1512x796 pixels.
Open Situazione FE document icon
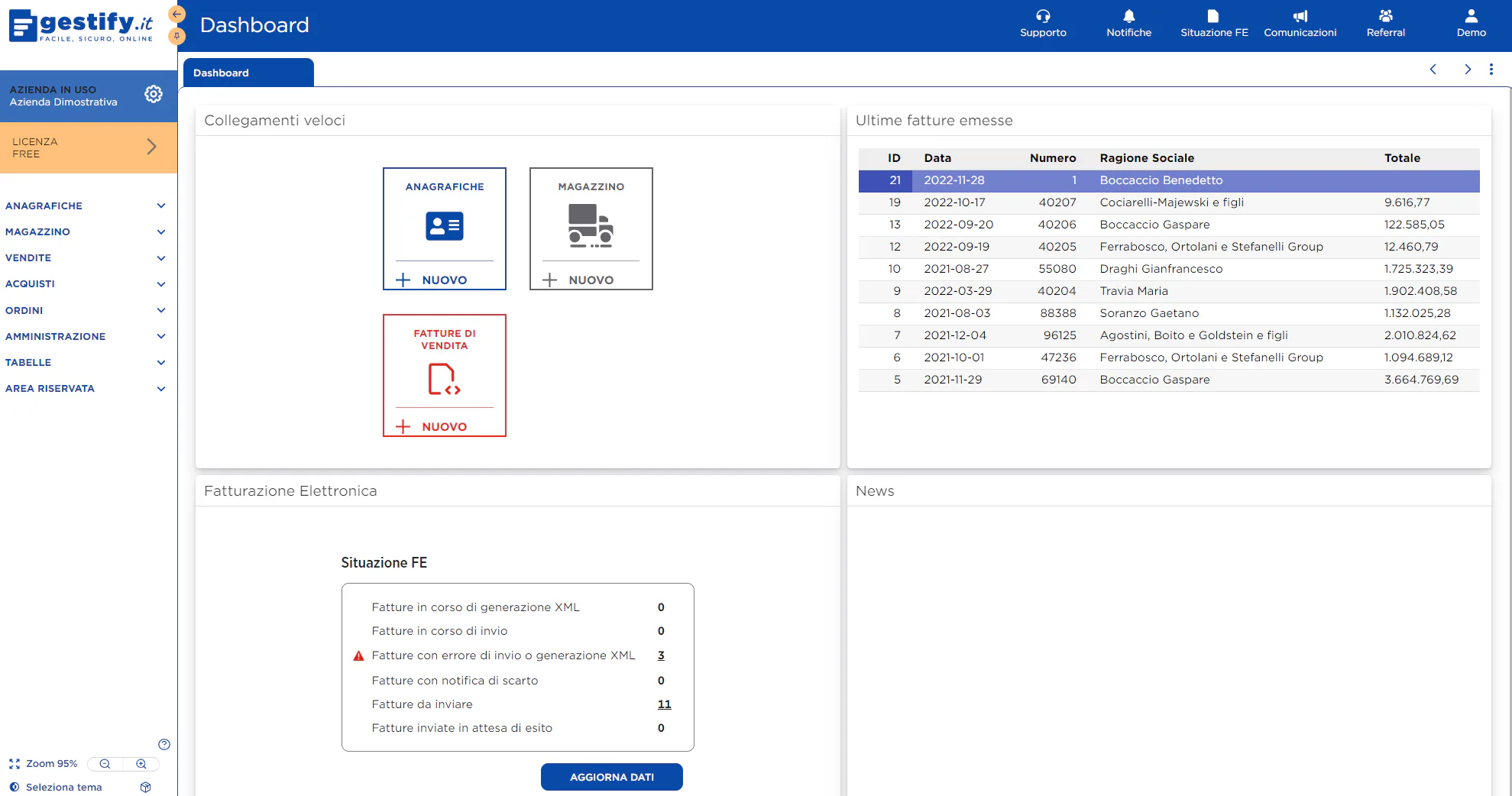(1213, 16)
